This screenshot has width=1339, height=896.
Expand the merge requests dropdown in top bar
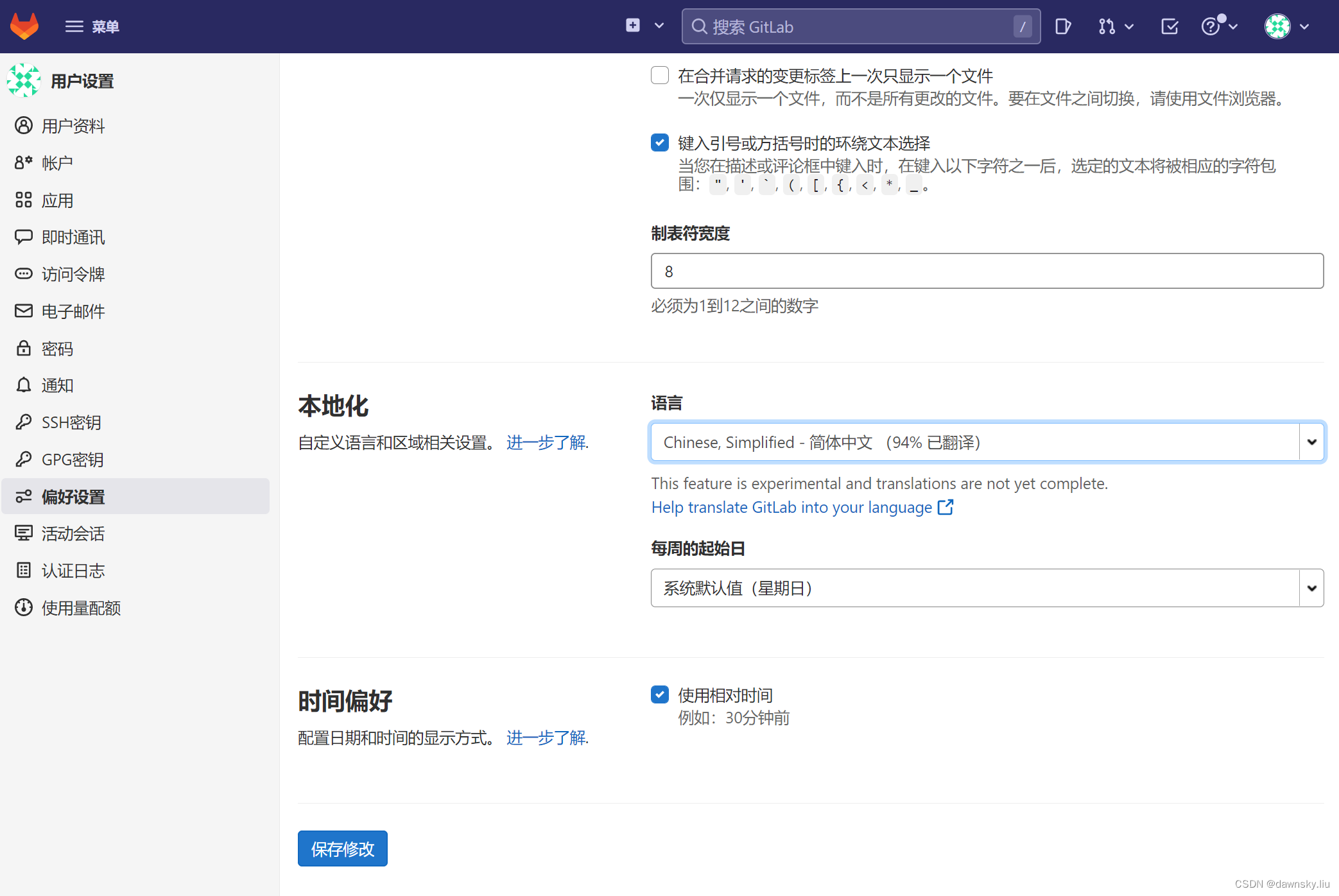1128,26
